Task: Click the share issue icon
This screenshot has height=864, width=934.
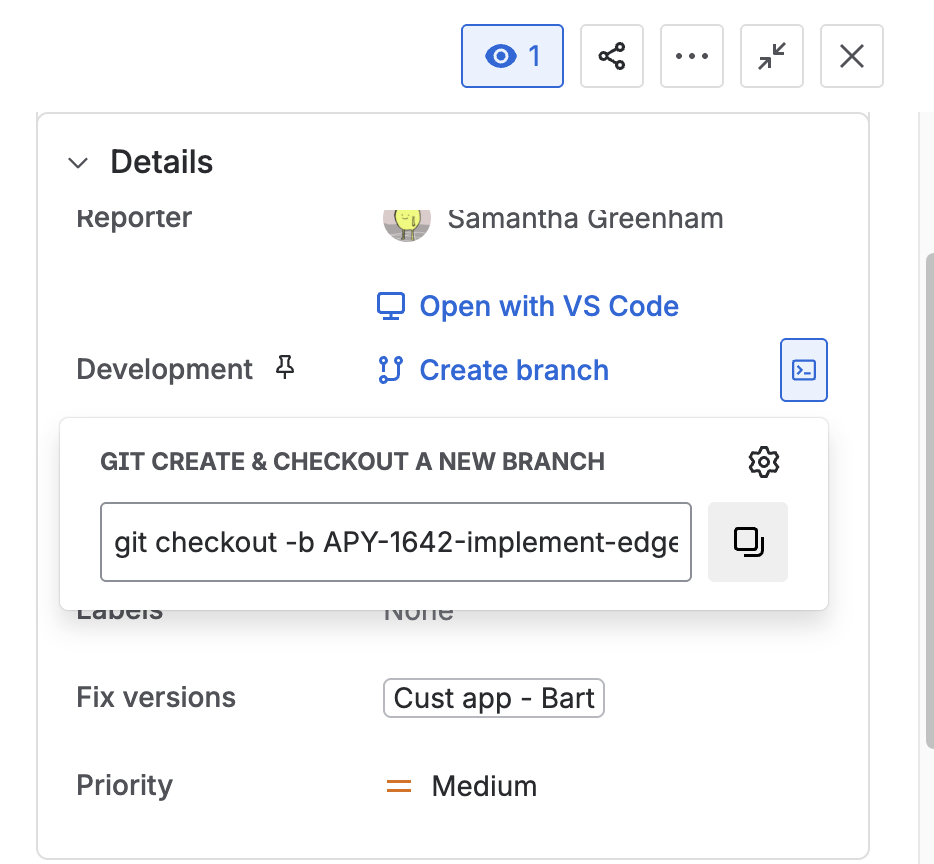Action: (612, 56)
